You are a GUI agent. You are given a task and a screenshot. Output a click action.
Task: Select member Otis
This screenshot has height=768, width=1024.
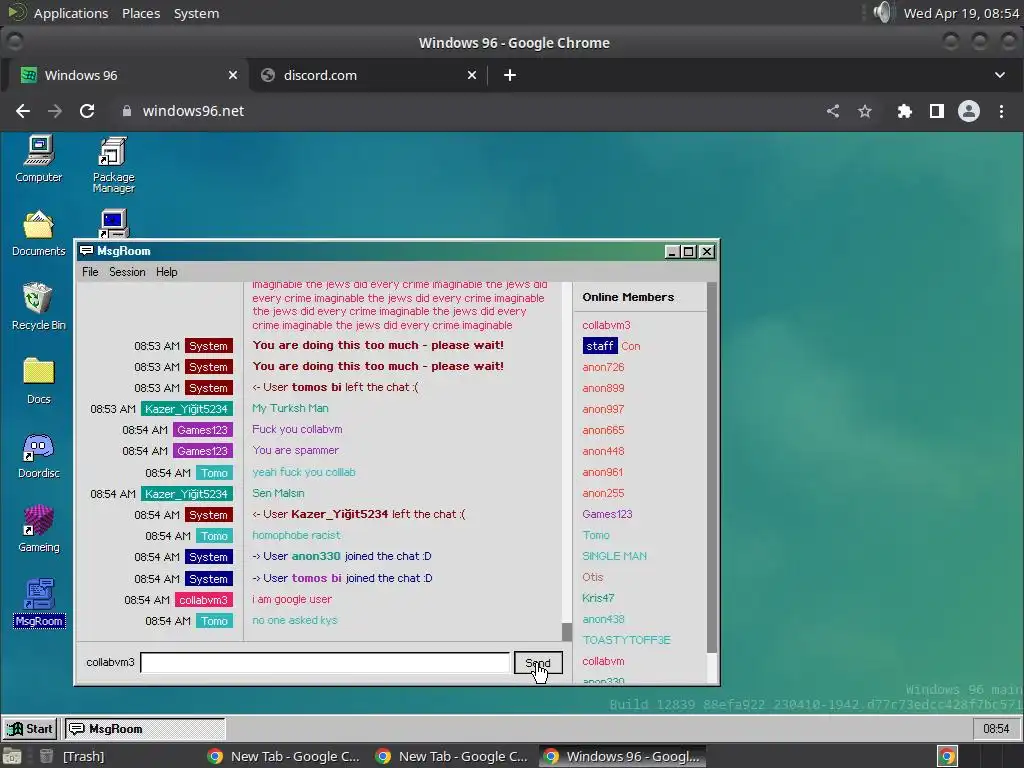pos(593,577)
